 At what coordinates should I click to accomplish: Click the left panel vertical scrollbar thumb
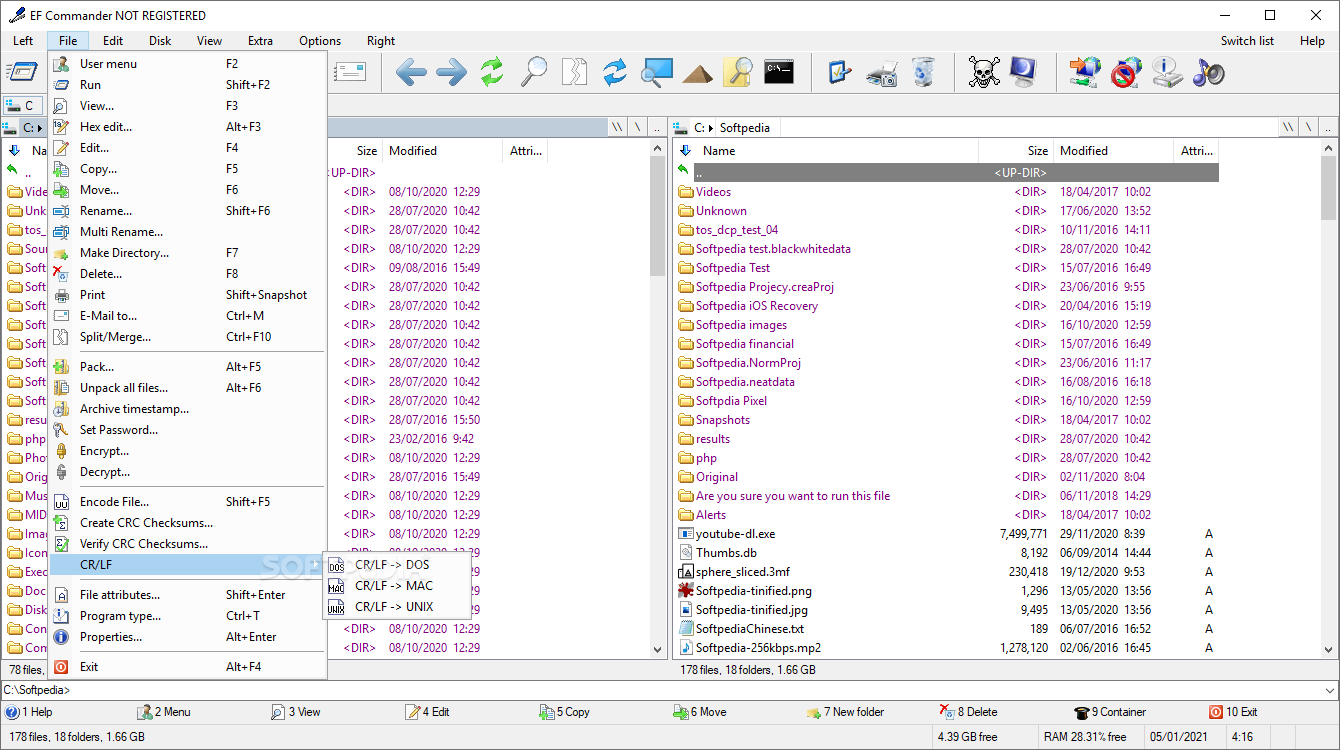[x=657, y=215]
